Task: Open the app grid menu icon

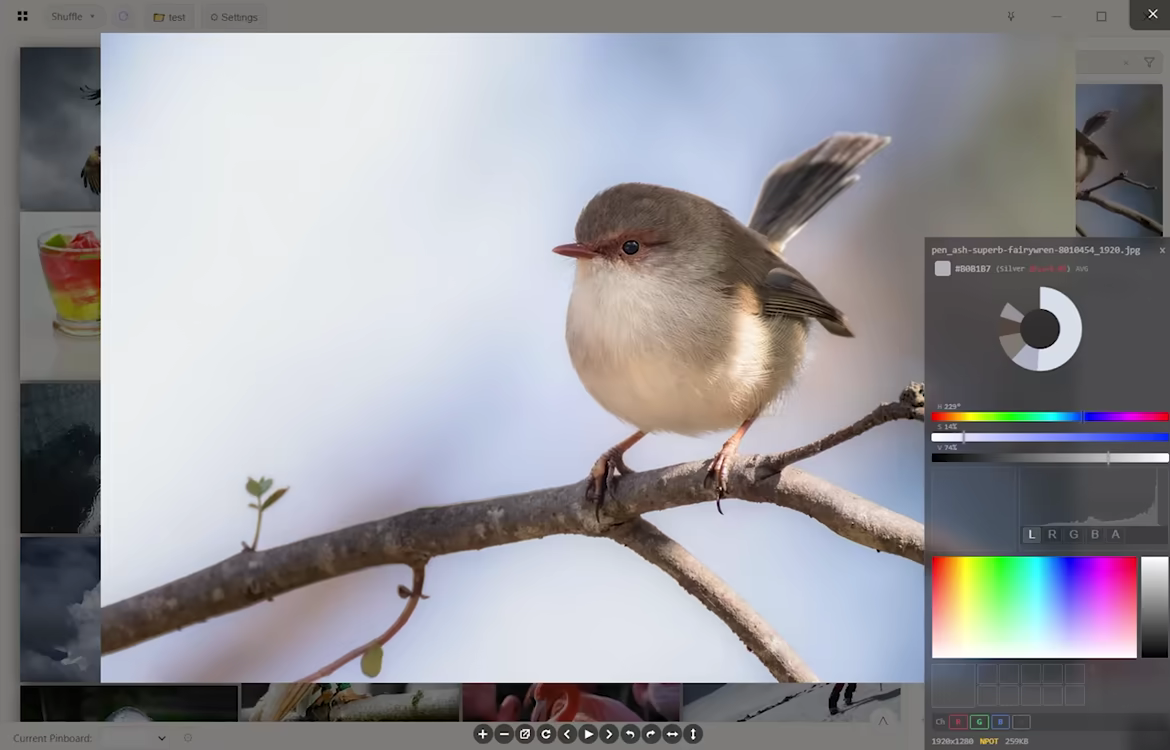Action: 22,16
